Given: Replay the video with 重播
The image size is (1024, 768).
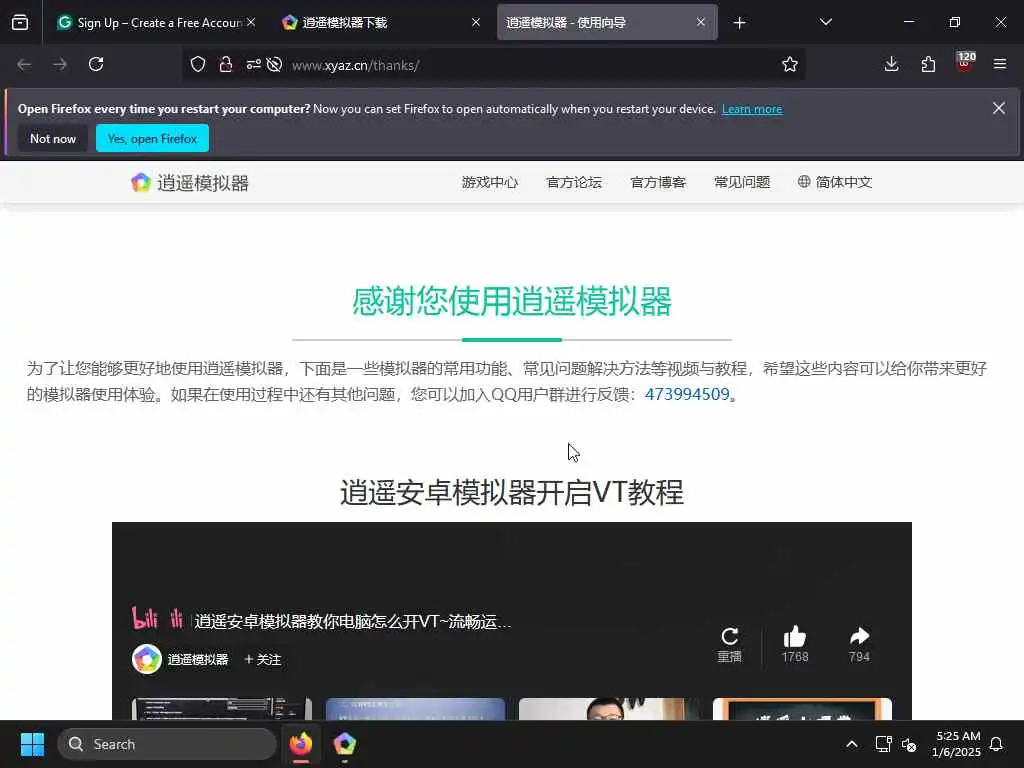Looking at the screenshot, I should pos(729,645).
